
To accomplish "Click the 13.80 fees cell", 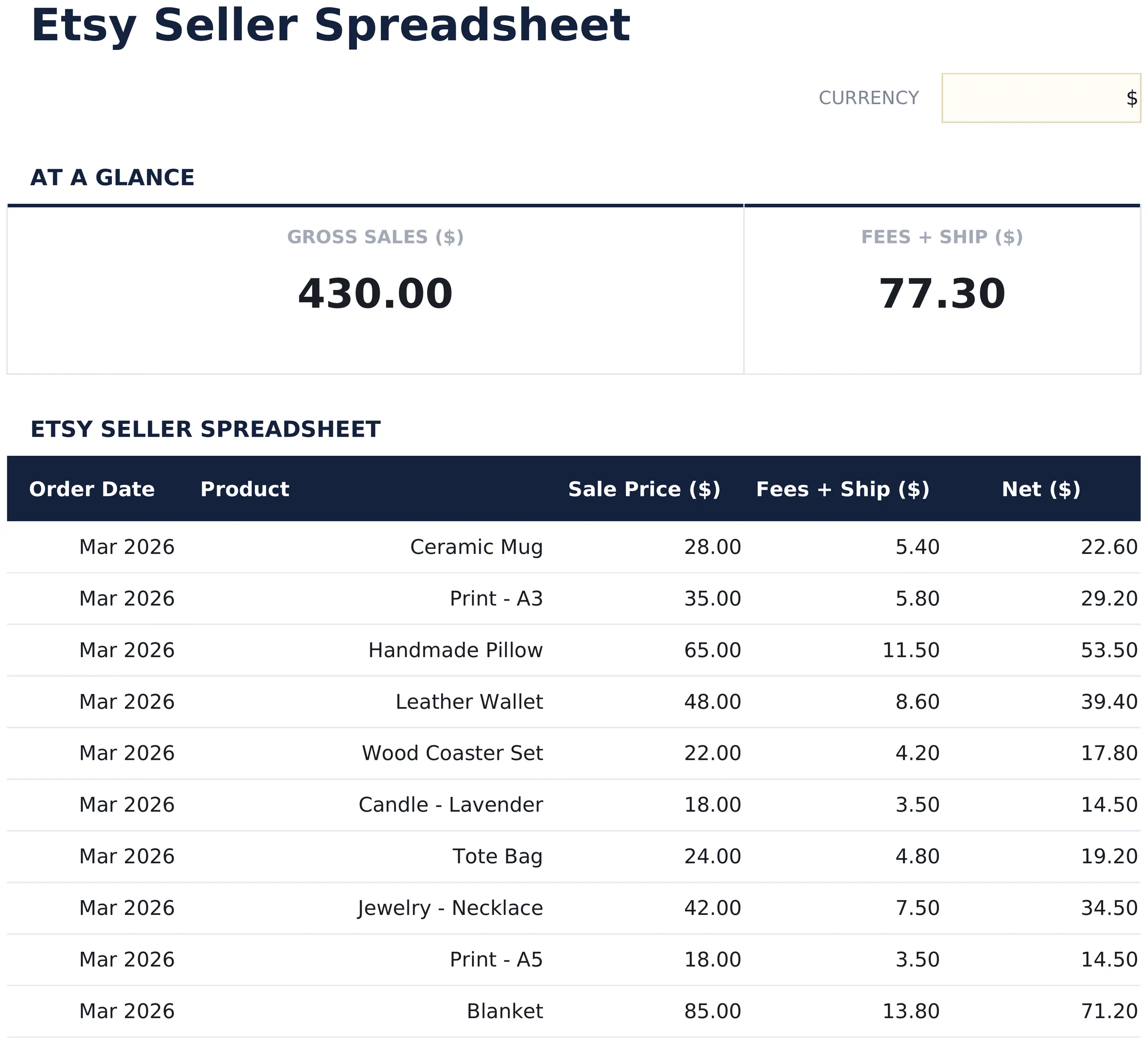I will 911,1011.
